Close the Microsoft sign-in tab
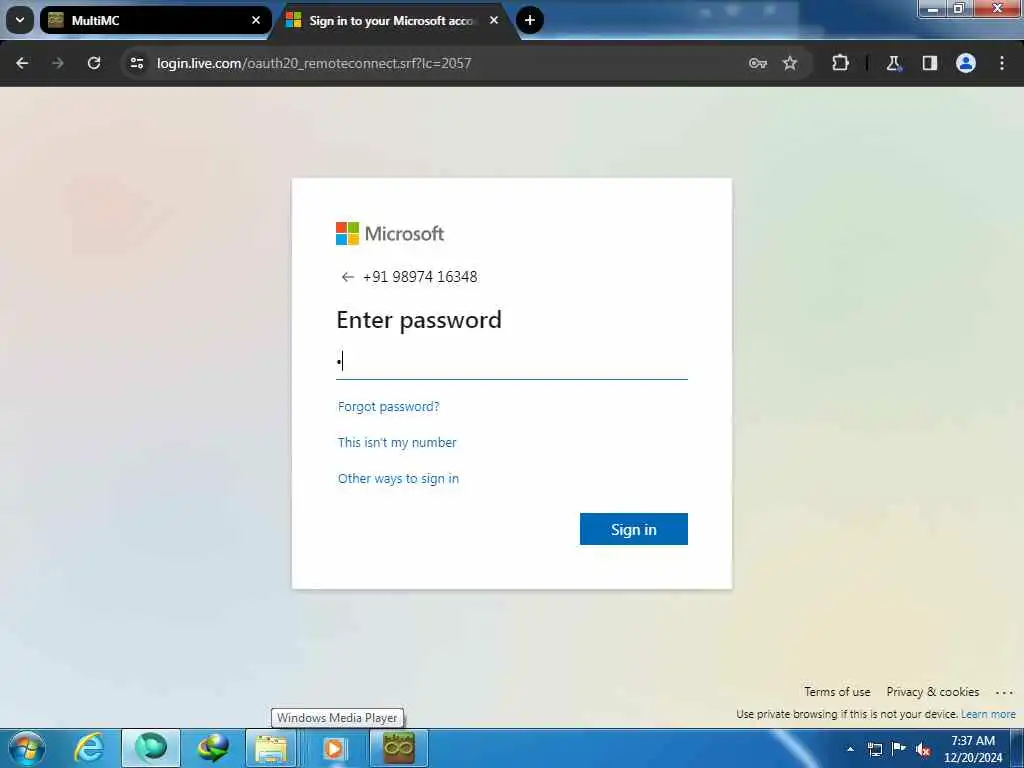Viewport: 1024px width, 768px height. pyautogui.click(x=494, y=20)
